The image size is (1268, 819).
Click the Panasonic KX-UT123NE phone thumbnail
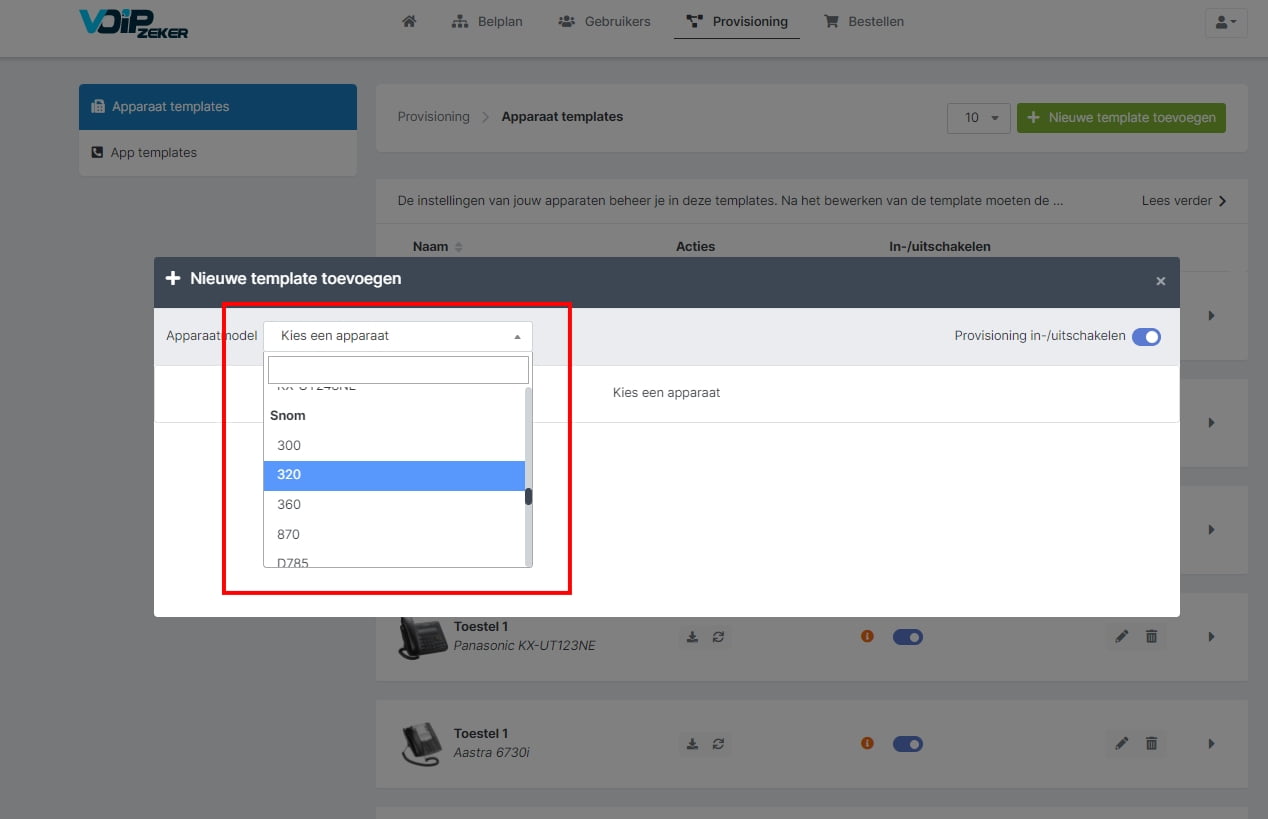tap(421, 637)
